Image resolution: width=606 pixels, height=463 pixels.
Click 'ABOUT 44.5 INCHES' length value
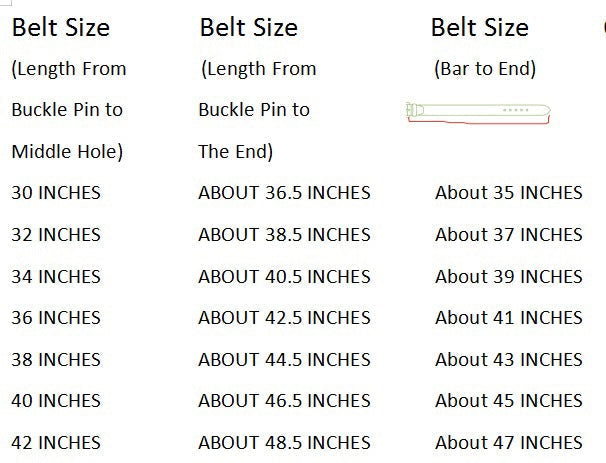(x=284, y=359)
